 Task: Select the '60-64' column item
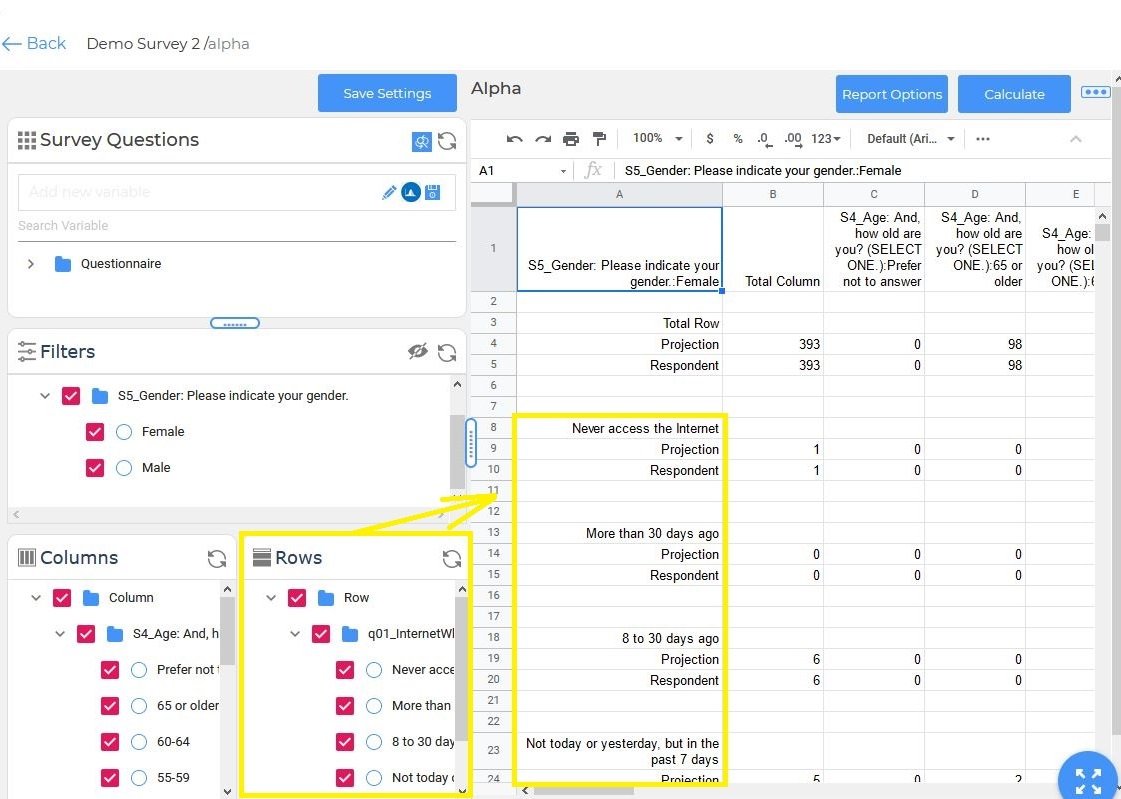click(x=173, y=742)
